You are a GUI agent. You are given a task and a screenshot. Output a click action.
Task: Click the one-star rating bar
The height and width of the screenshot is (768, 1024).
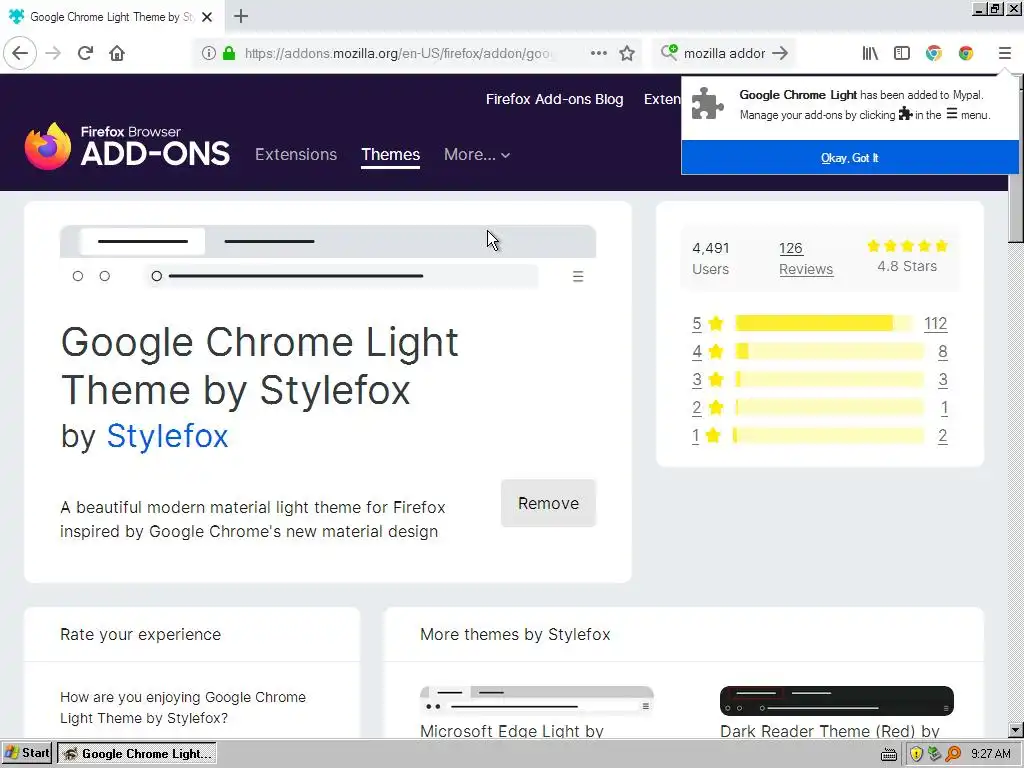tap(829, 436)
